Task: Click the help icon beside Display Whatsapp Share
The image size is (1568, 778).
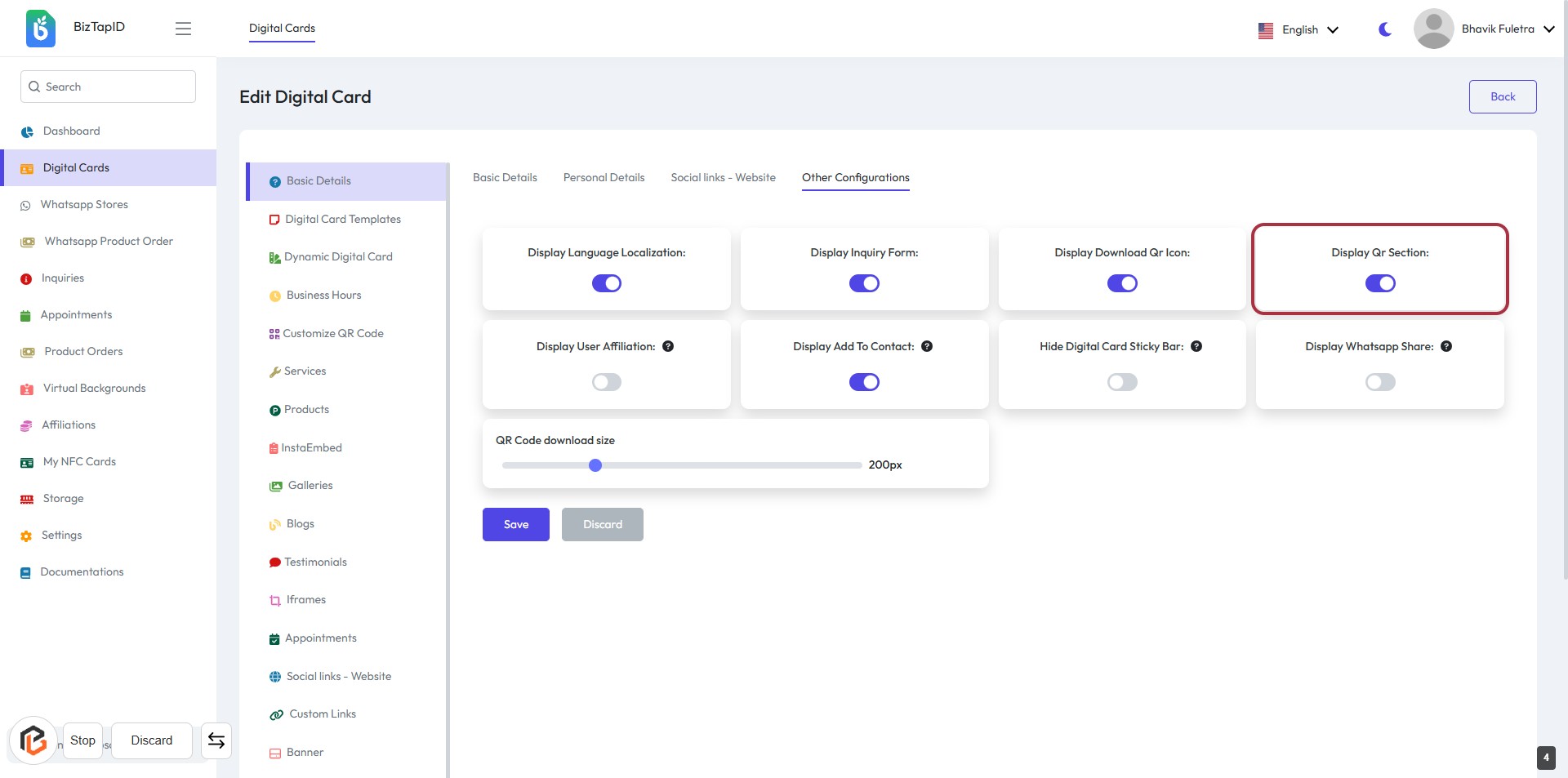Action: coord(1446,346)
